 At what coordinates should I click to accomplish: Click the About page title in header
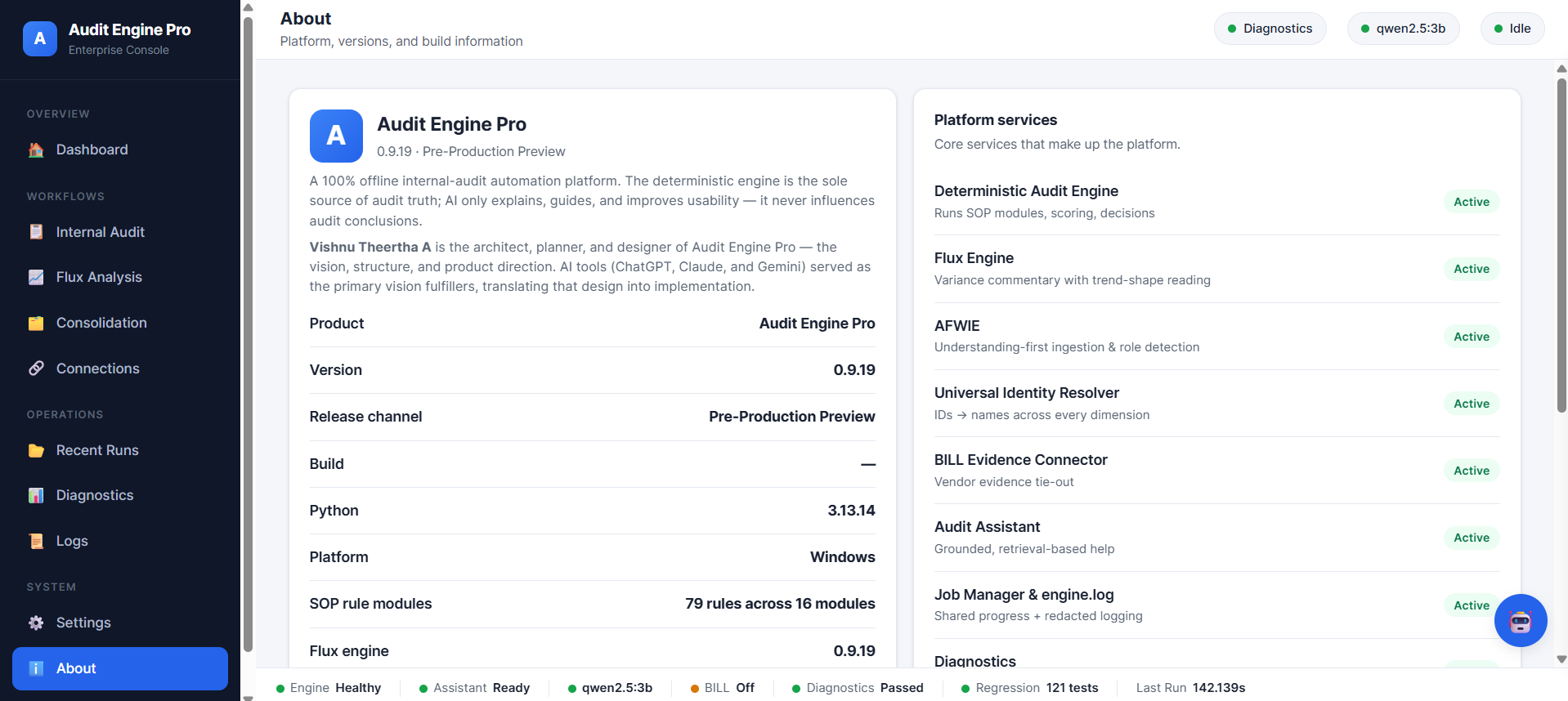click(305, 19)
